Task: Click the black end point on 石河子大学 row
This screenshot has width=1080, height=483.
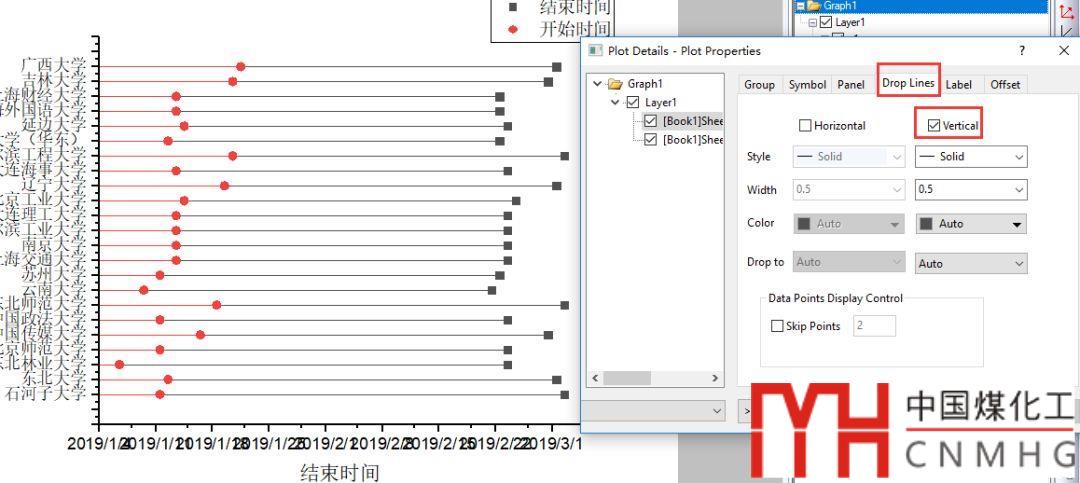Action: 565,395
